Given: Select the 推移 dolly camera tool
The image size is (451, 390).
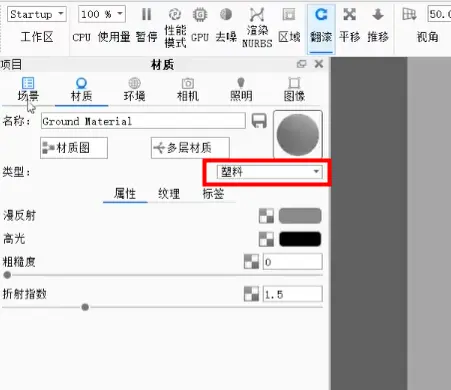Looking at the screenshot, I should pos(378,15).
